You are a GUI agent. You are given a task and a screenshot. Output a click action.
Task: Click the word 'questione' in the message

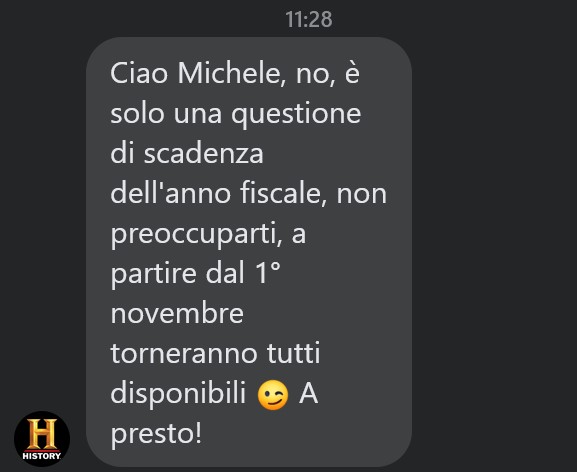click(296, 114)
